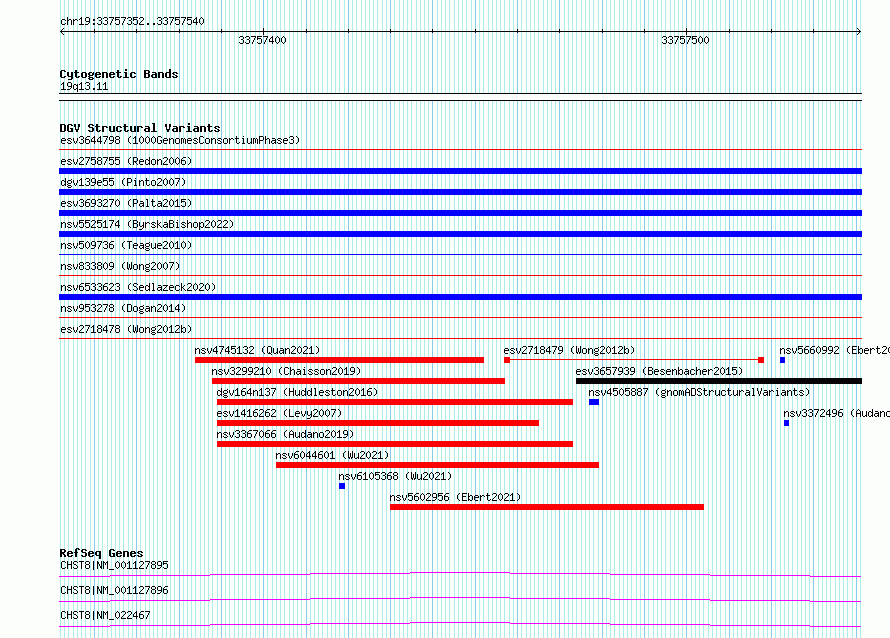The height and width of the screenshot is (638, 890).
Task: Click the small blue nsv6105368 (Wu2021) marker
Action: click(342, 486)
